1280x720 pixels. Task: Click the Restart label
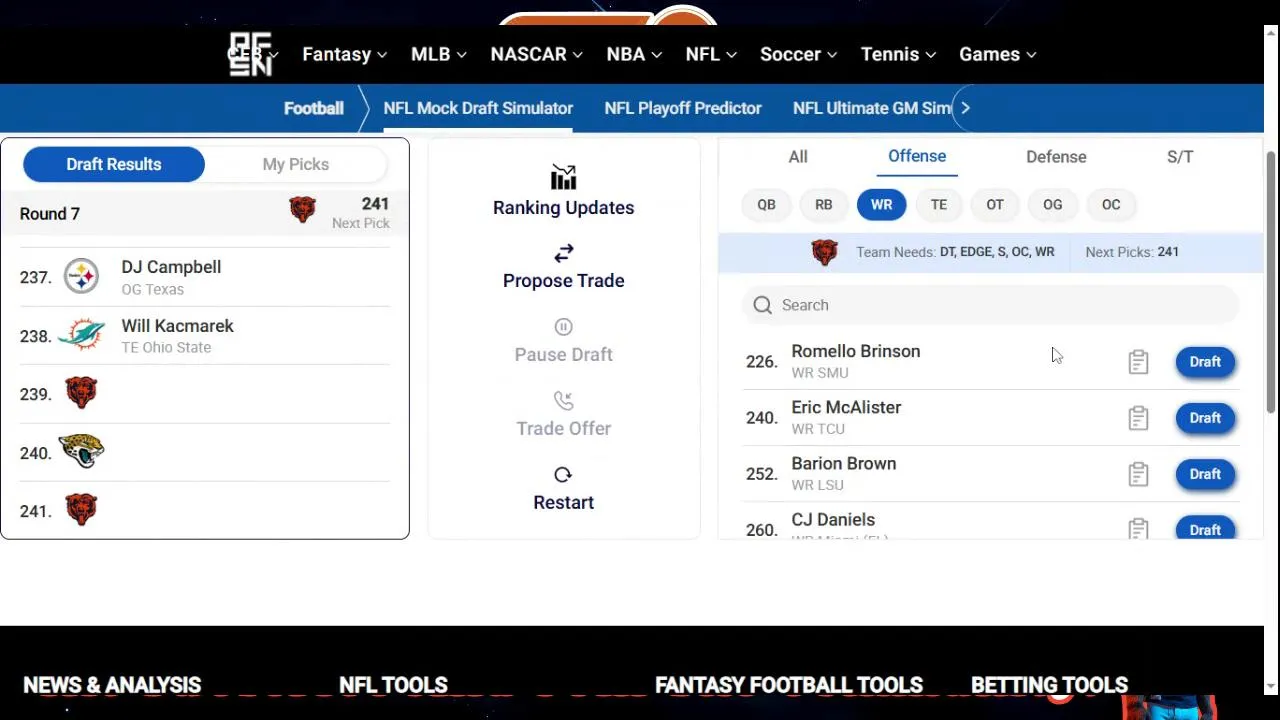click(563, 503)
